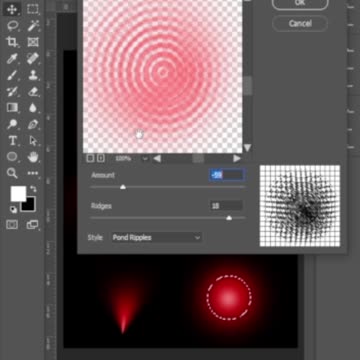Zoom out the filter preview

[x=90, y=158]
